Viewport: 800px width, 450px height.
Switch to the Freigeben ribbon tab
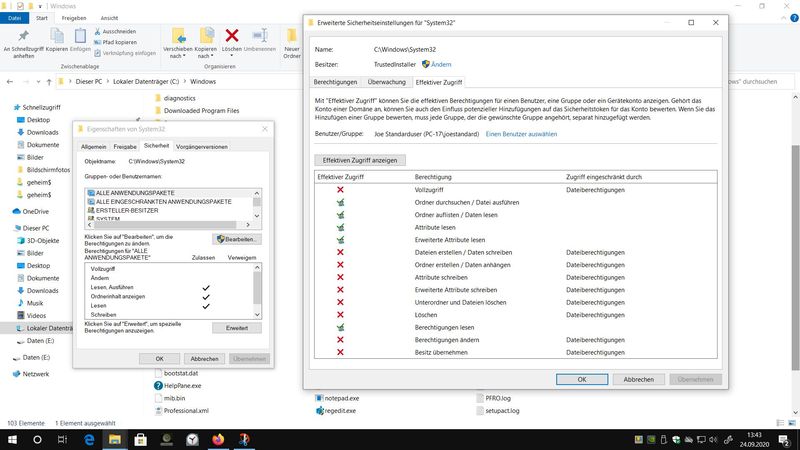tap(74, 18)
